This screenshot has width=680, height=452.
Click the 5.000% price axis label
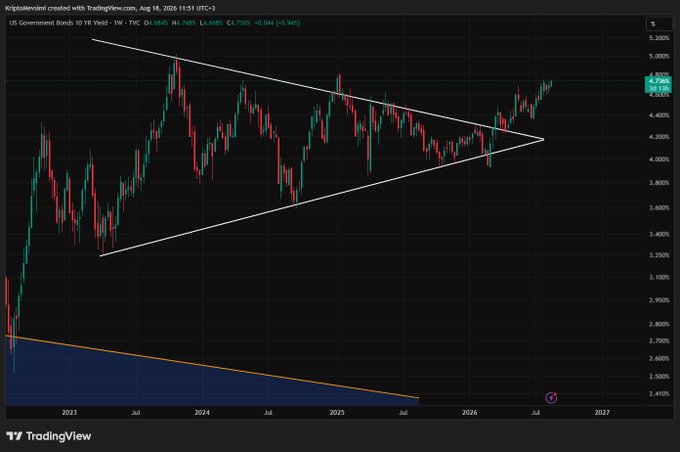tap(659, 56)
